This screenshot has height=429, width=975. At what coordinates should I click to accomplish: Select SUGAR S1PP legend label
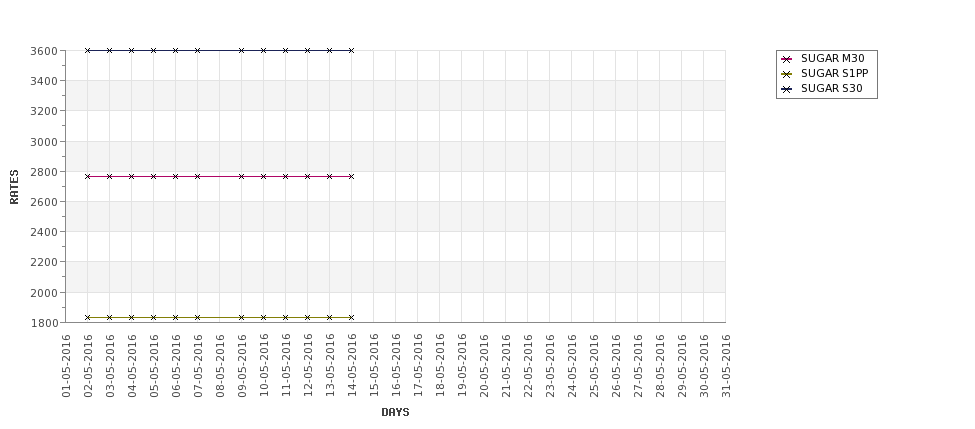tap(834, 73)
